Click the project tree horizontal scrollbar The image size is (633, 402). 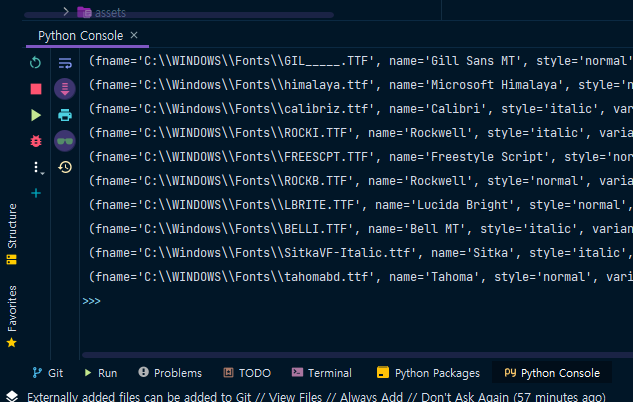(179, 15)
